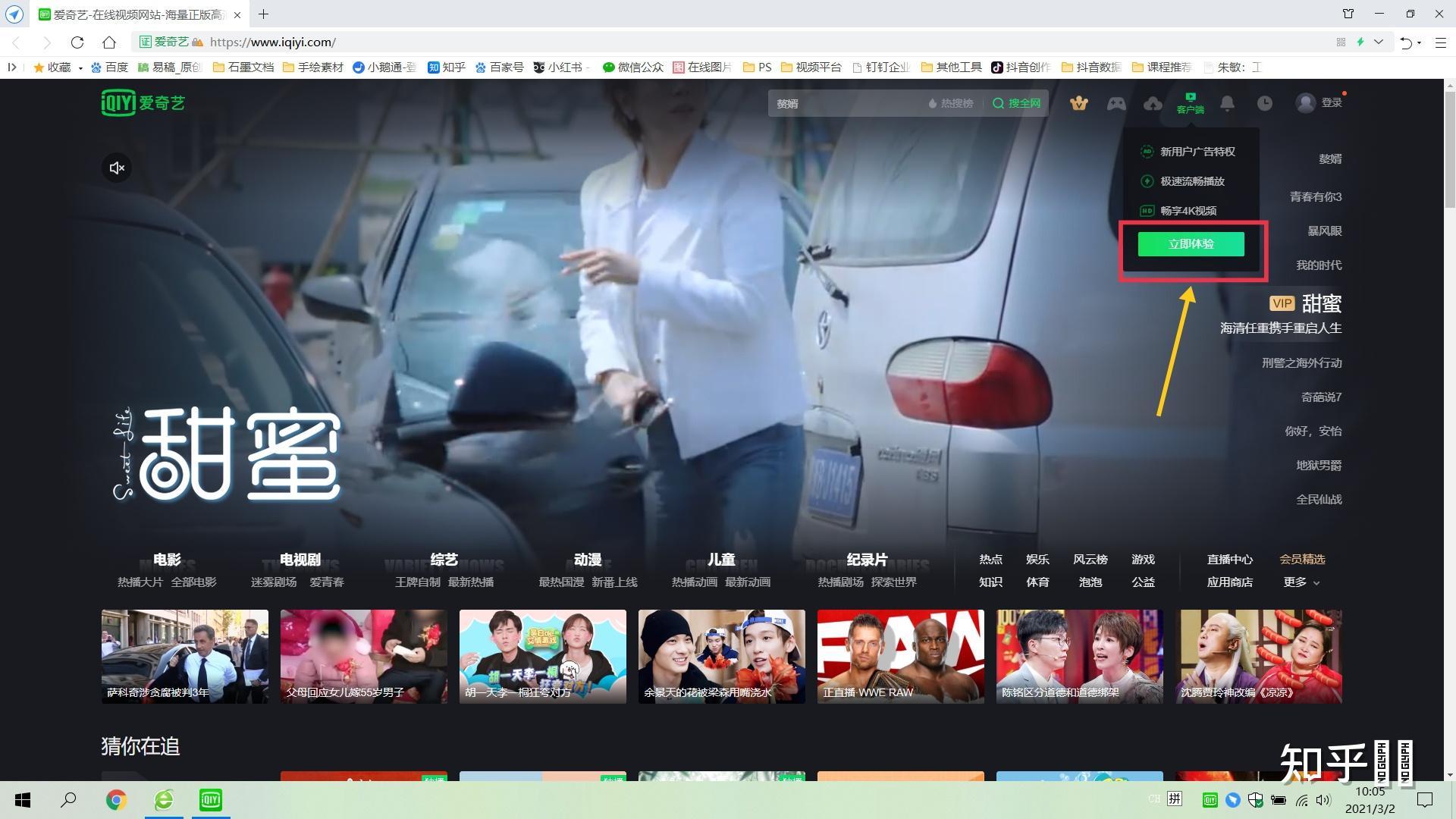This screenshot has height=819, width=1456.
Task: Toggle the system tray volume icon
Action: point(1323,800)
